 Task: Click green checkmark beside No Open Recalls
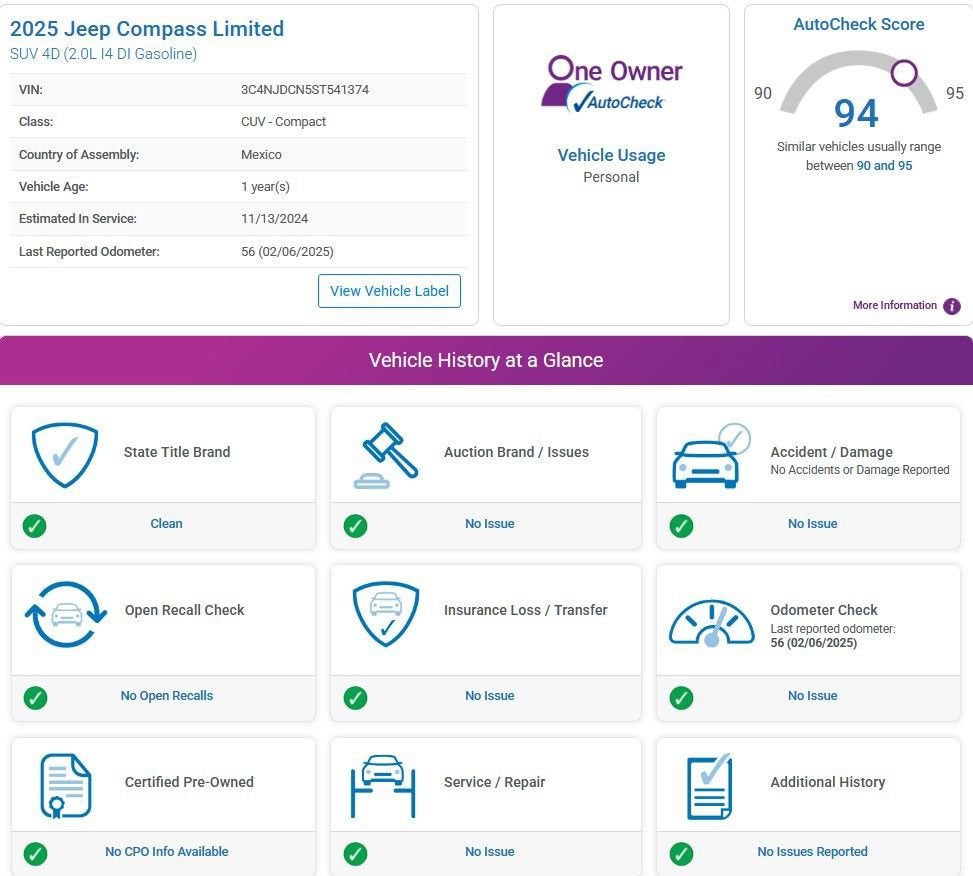tap(35, 698)
